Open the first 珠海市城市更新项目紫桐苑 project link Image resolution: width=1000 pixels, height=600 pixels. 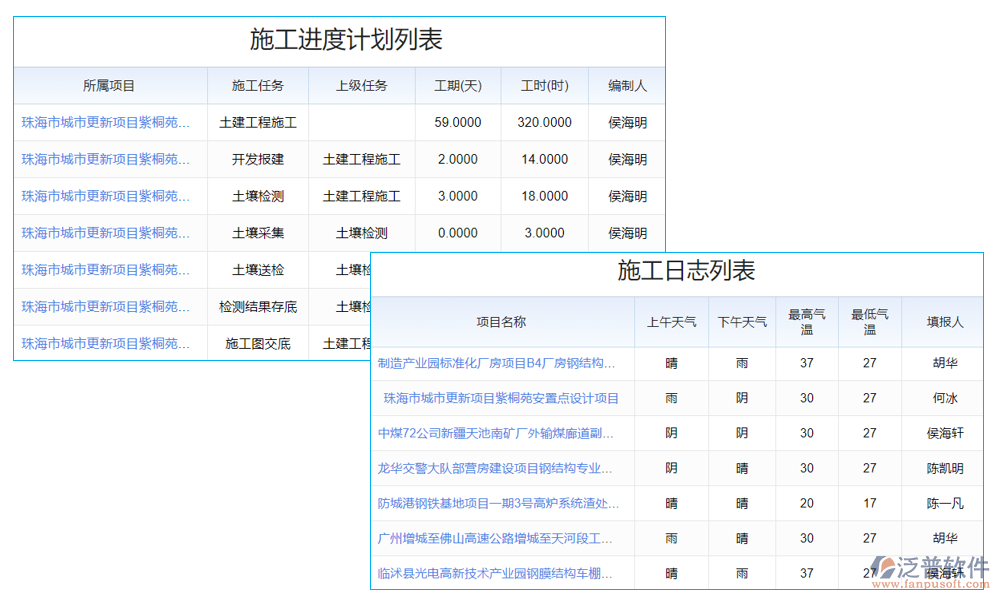109,122
